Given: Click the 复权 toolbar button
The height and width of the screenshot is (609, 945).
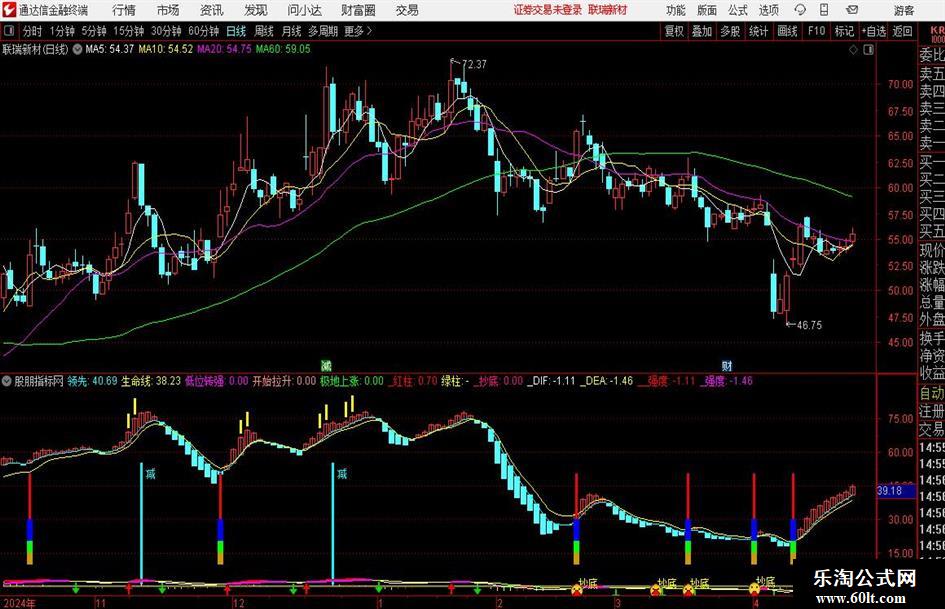Looking at the screenshot, I should point(674,31).
